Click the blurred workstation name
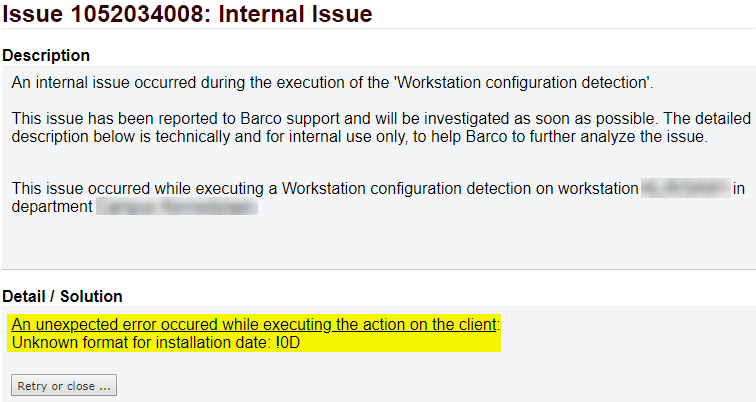 (686, 188)
